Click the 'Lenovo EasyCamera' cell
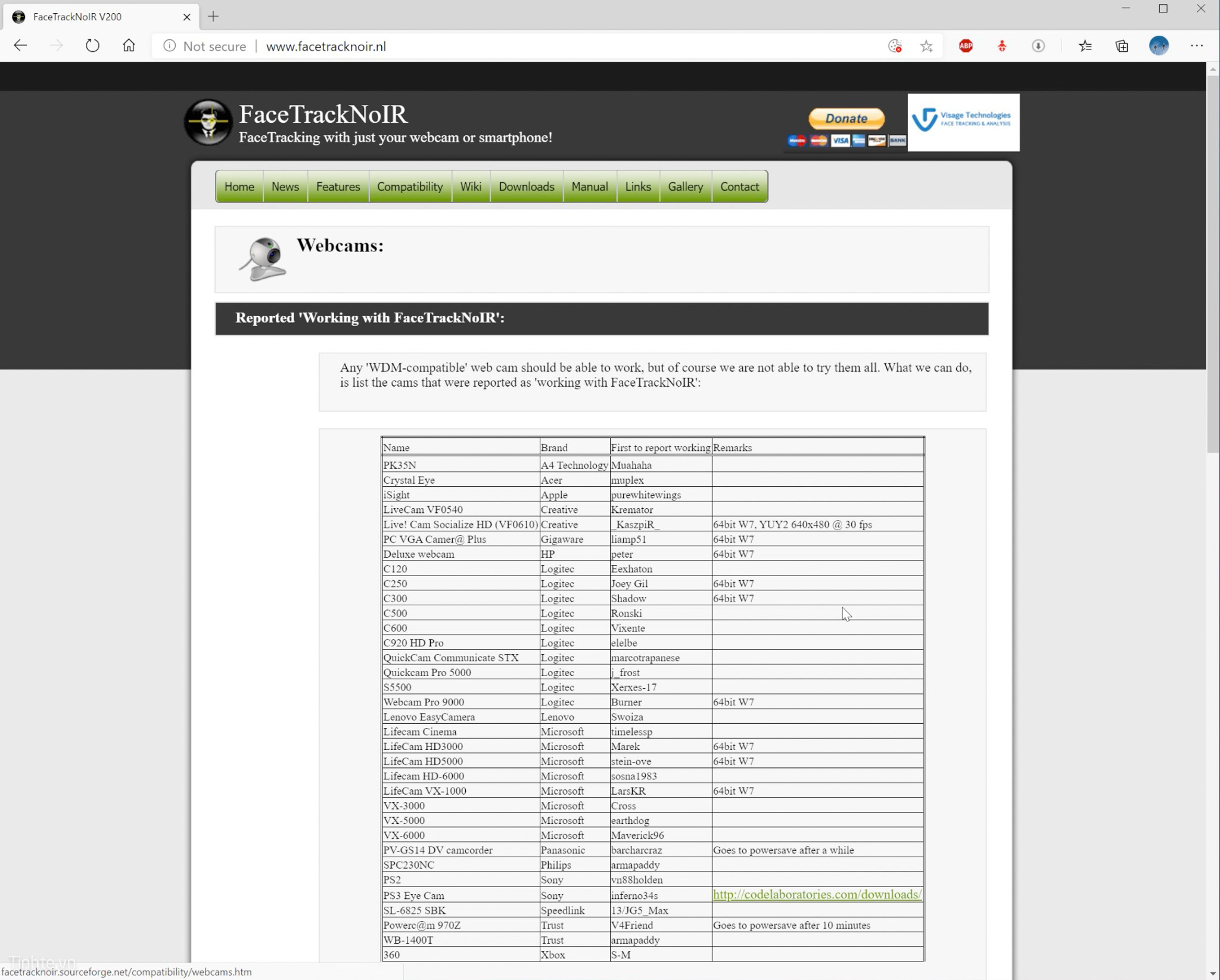 click(460, 717)
